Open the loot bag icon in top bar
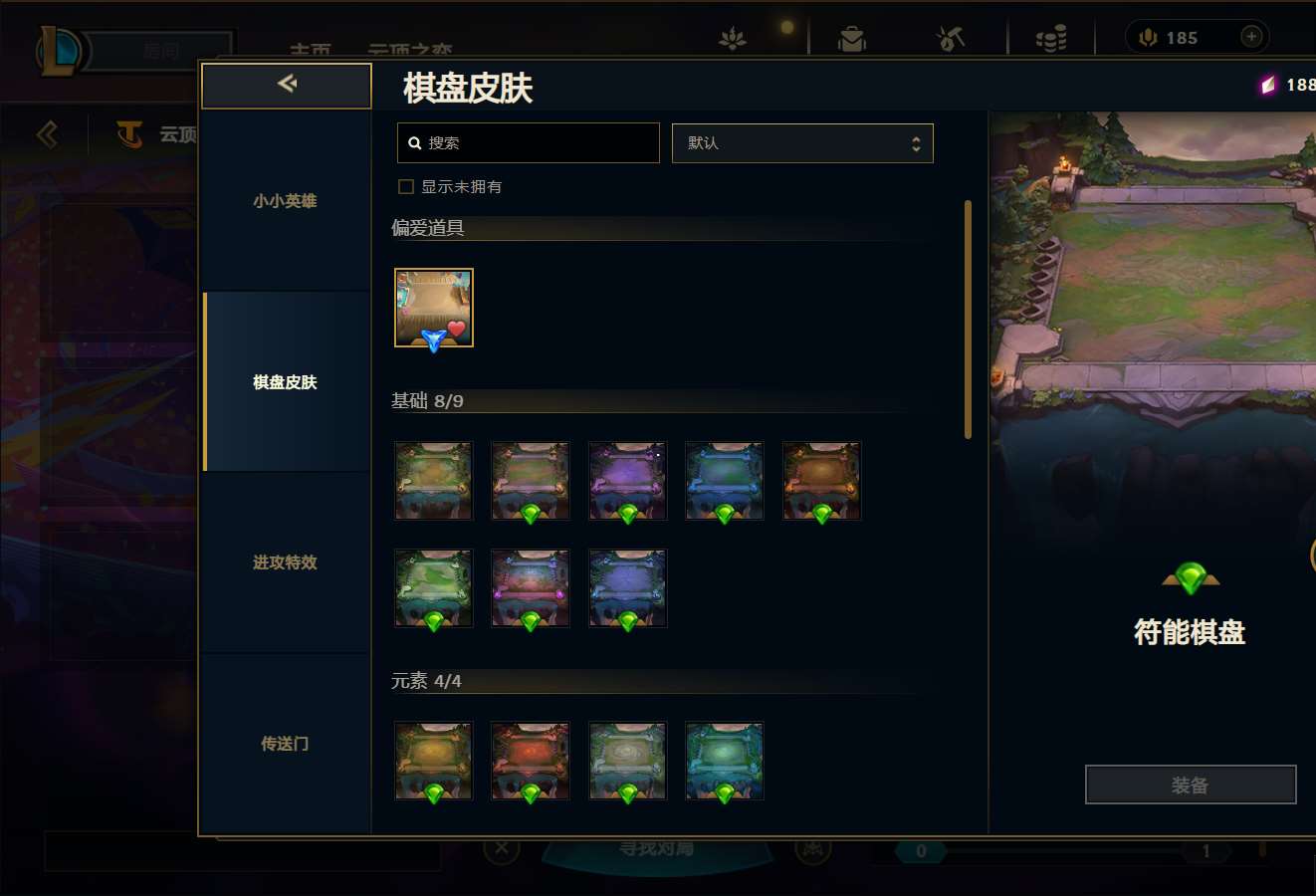The width and height of the screenshot is (1316, 896). [x=851, y=39]
